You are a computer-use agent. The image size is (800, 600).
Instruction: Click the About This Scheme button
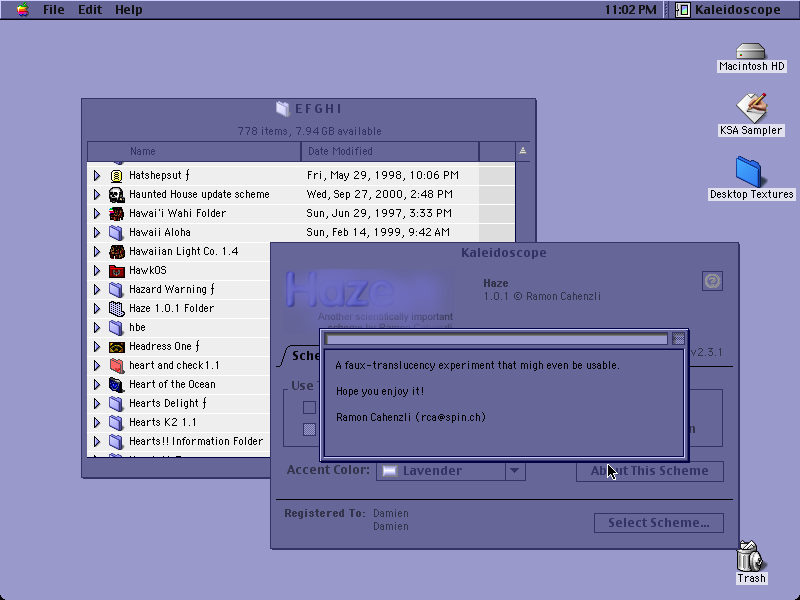[x=649, y=471]
